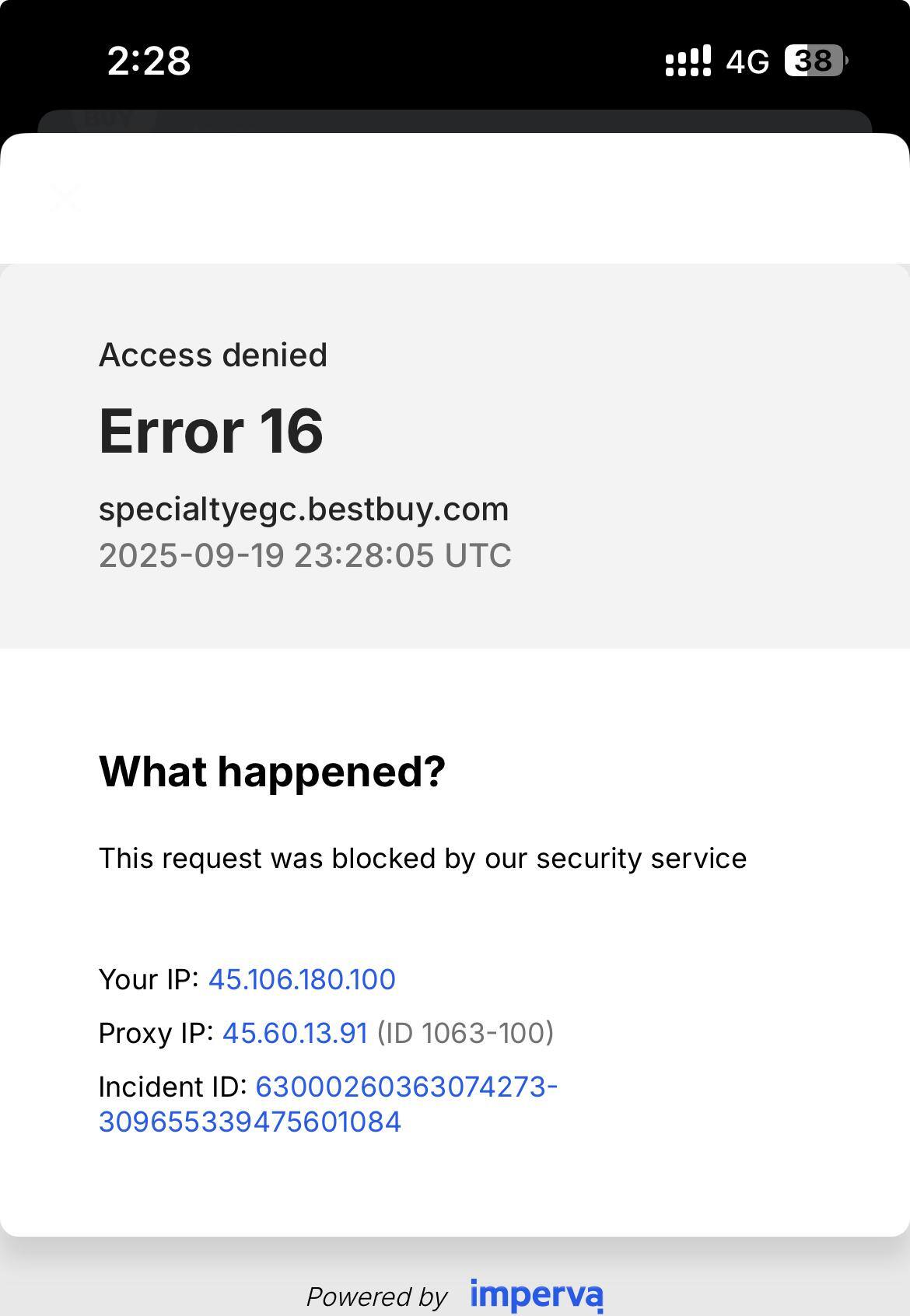
Task: Tap the 2:28 clock in status bar
Action: click(x=149, y=61)
